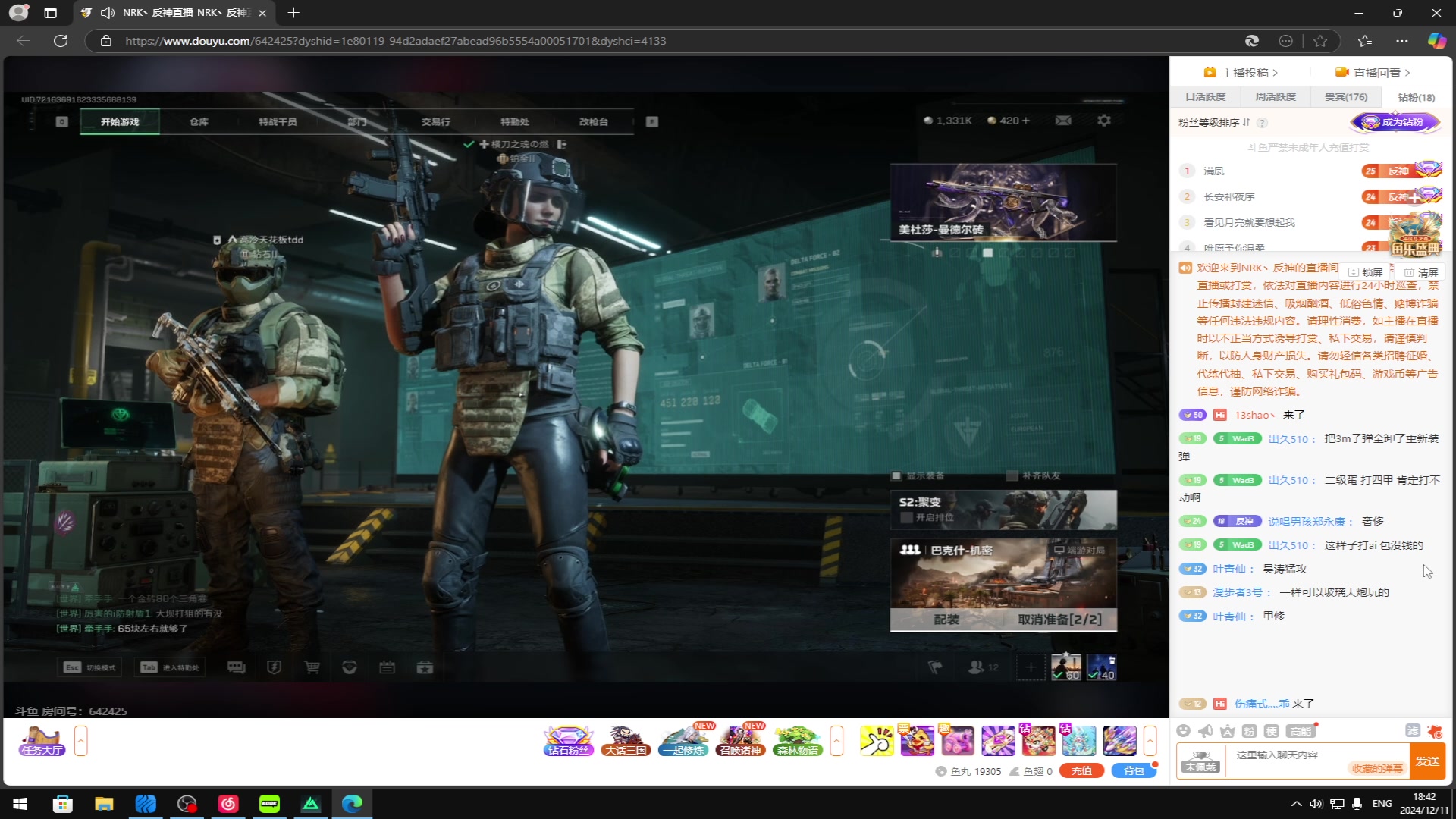Toggle the 锁屏 chat lock option
Screen dimensions: 1456x819
click(1366, 272)
